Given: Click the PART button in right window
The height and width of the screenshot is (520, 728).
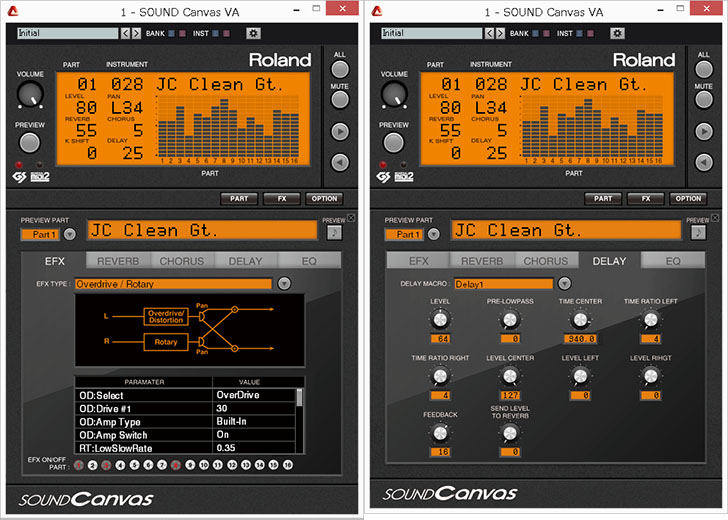Looking at the screenshot, I should 603,199.
